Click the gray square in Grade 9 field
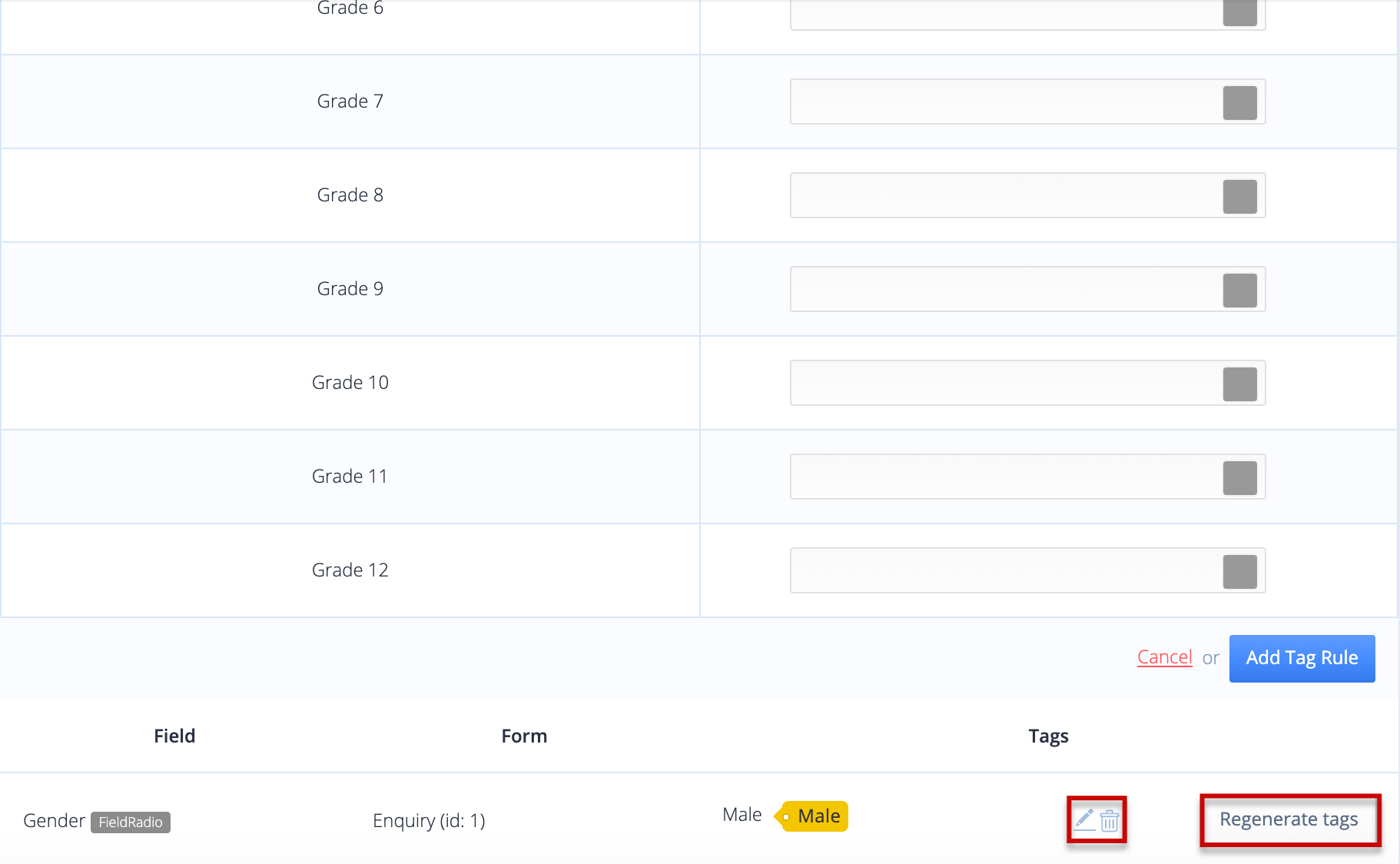 pos(1239,290)
